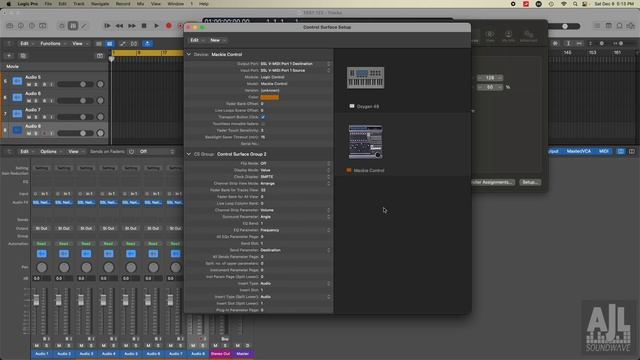Select the Oxygen 49 keyboard device thumbnail
This screenshot has height=360, width=640.
click(x=365, y=78)
